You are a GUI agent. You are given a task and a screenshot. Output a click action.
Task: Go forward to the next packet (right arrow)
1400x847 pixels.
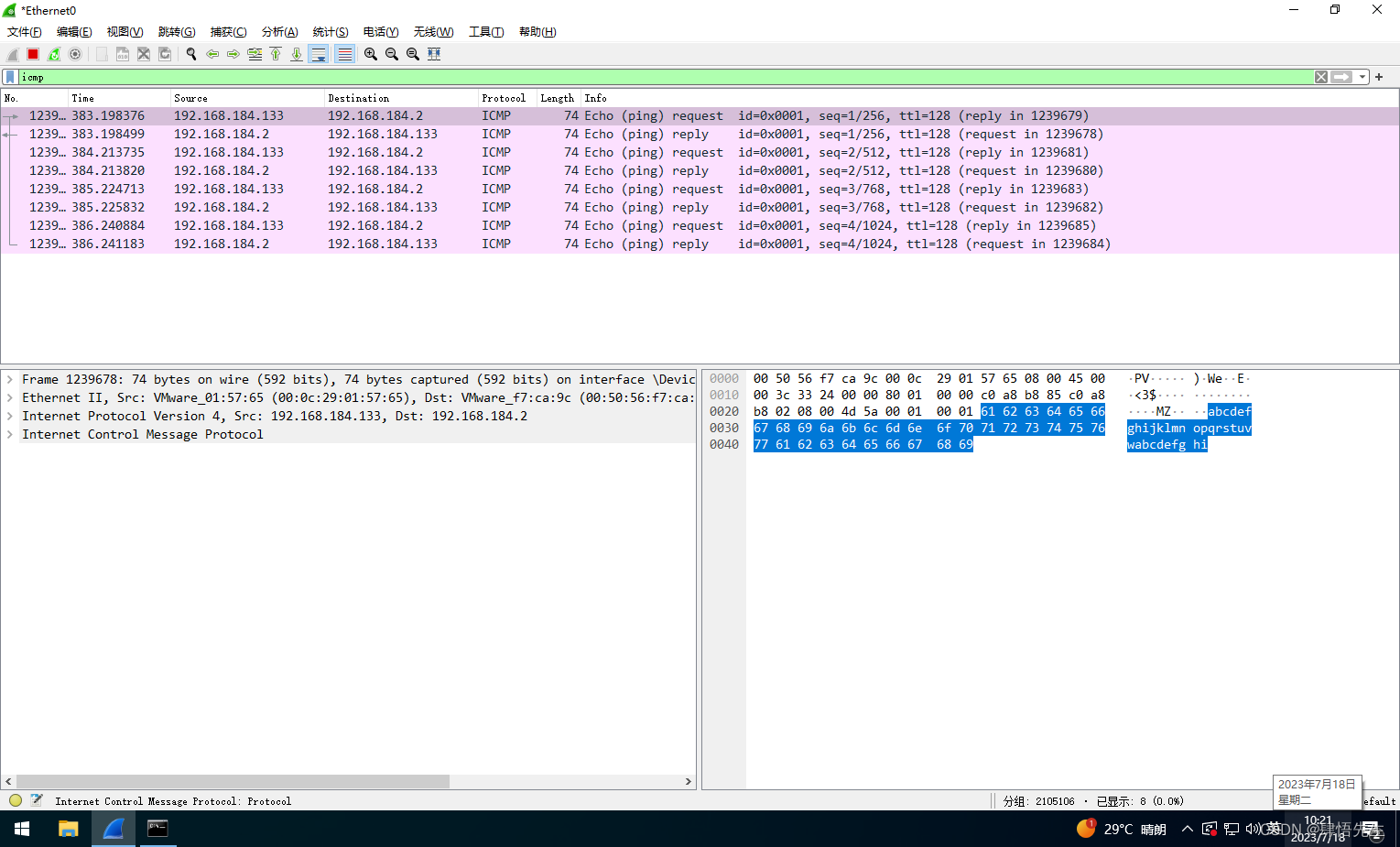coord(233,54)
